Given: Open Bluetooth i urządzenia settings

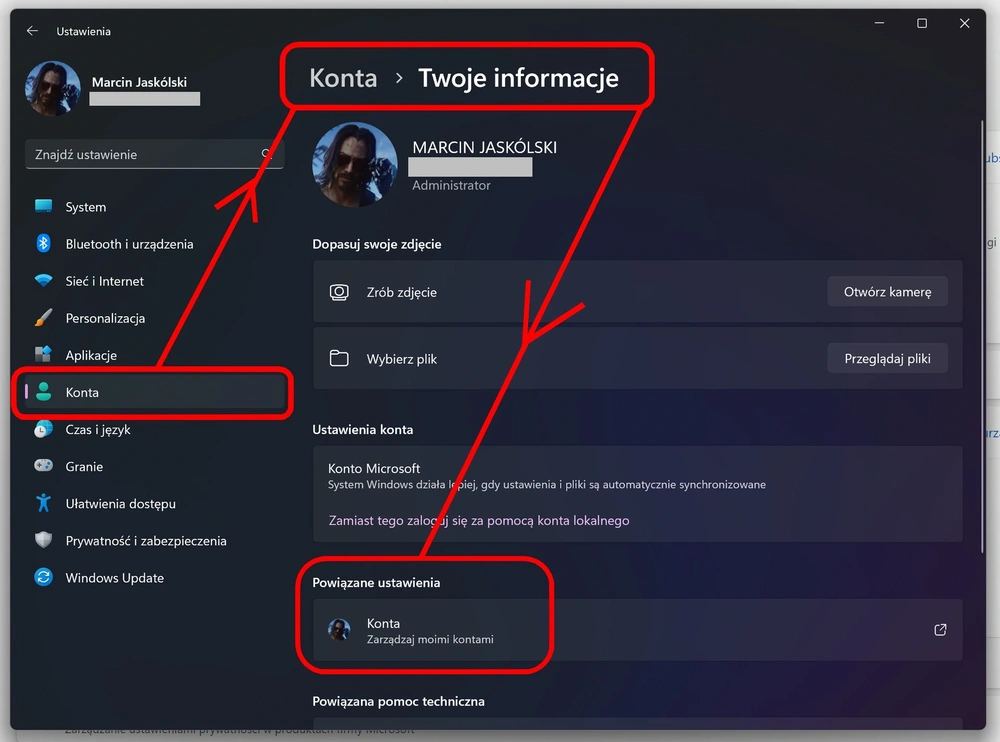Looking at the screenshot, I should coord(154,244).
